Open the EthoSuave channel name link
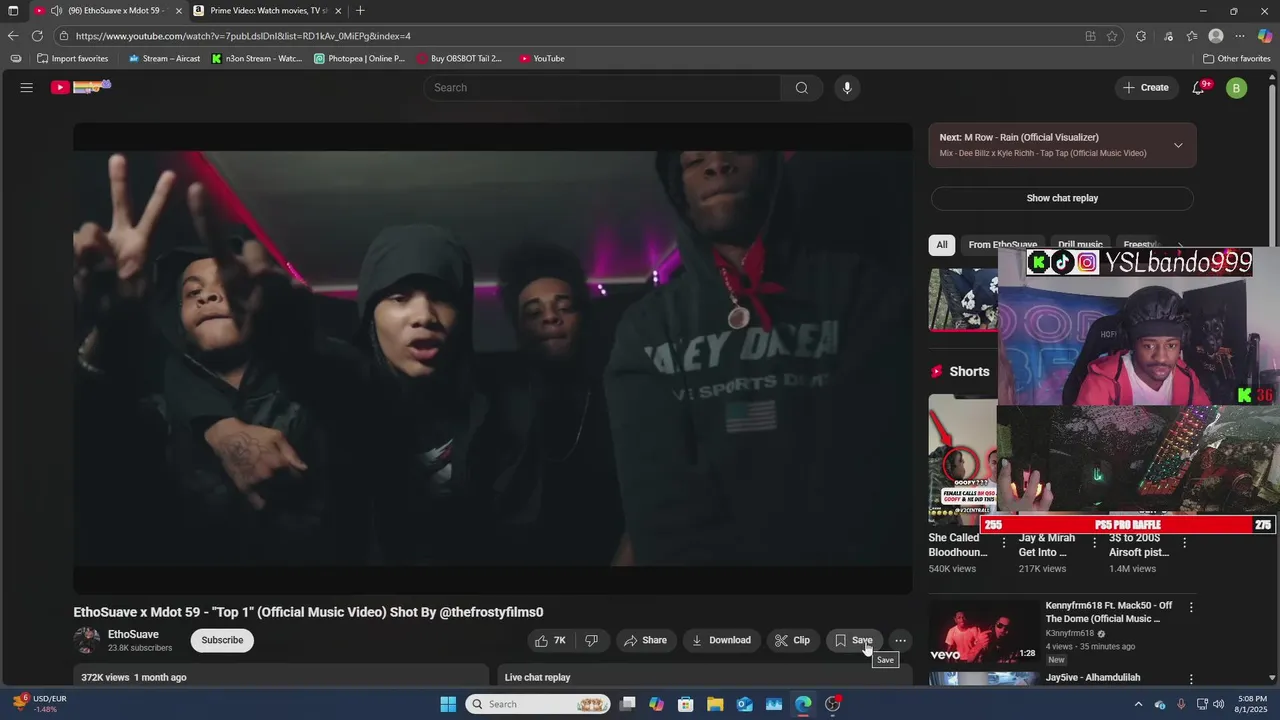 [x=133, y=634]
